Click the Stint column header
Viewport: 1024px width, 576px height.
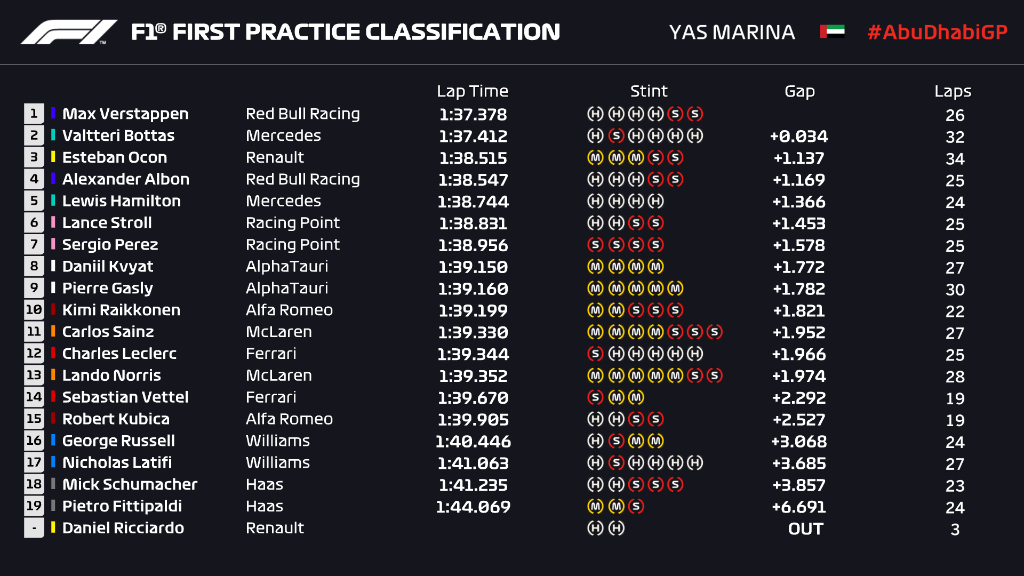point(649,91)
